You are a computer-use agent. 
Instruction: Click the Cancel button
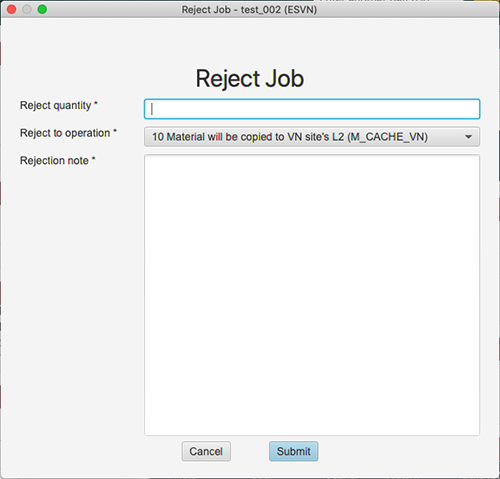click(206, 451)
